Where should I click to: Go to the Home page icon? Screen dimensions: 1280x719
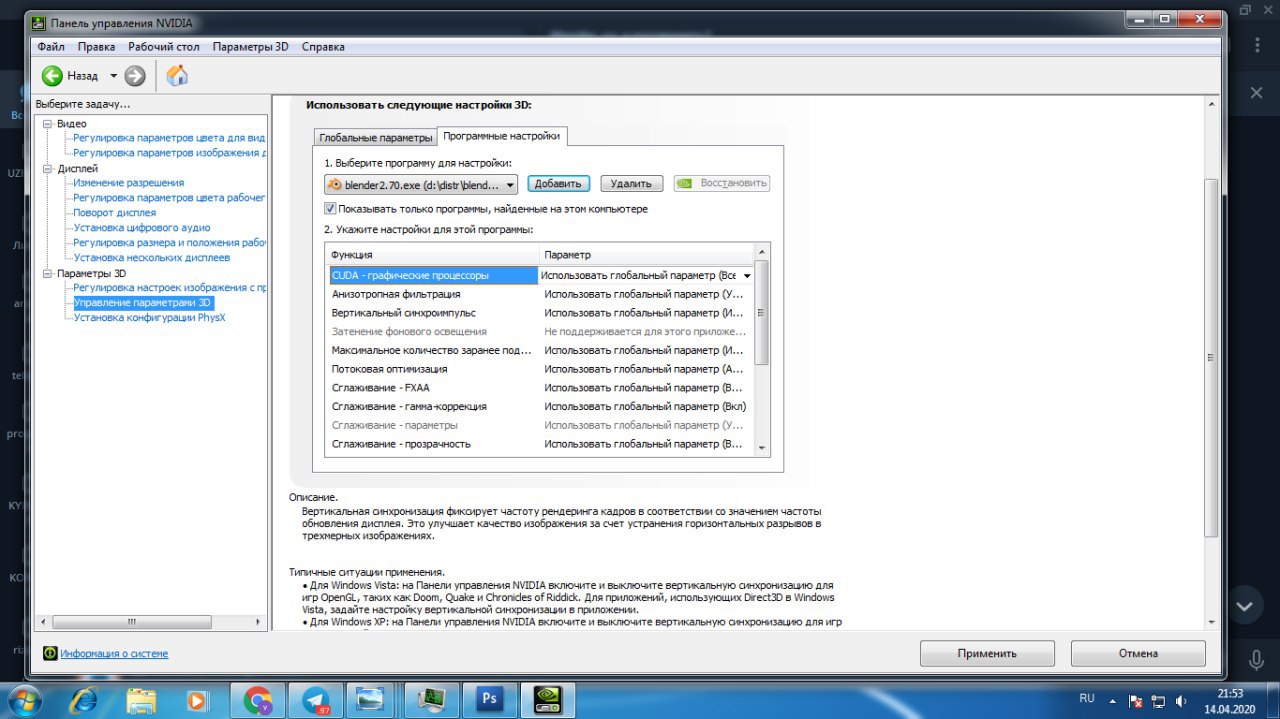(177, 76)
